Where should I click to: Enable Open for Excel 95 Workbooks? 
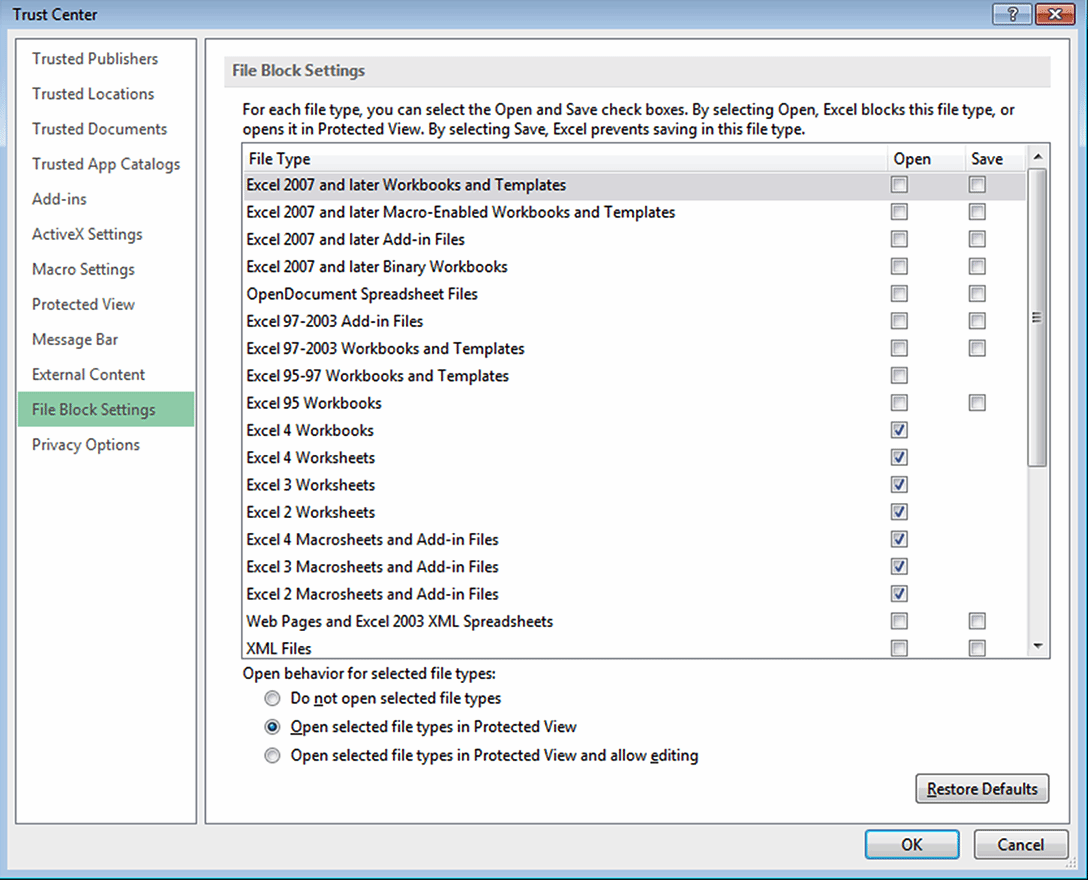click(898, 402)
